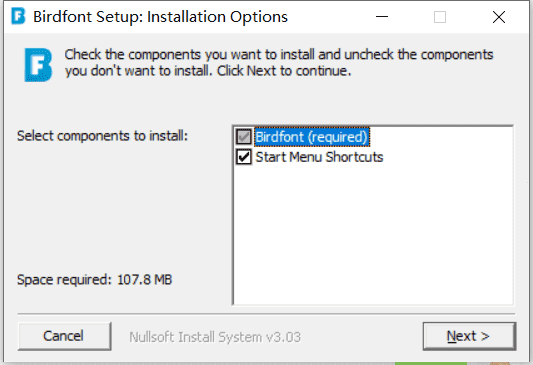The width and height of the screenshot is (533, 365).
Task: Toggle the Birdfont (required) checkbox
Action: tap(244, 137)
